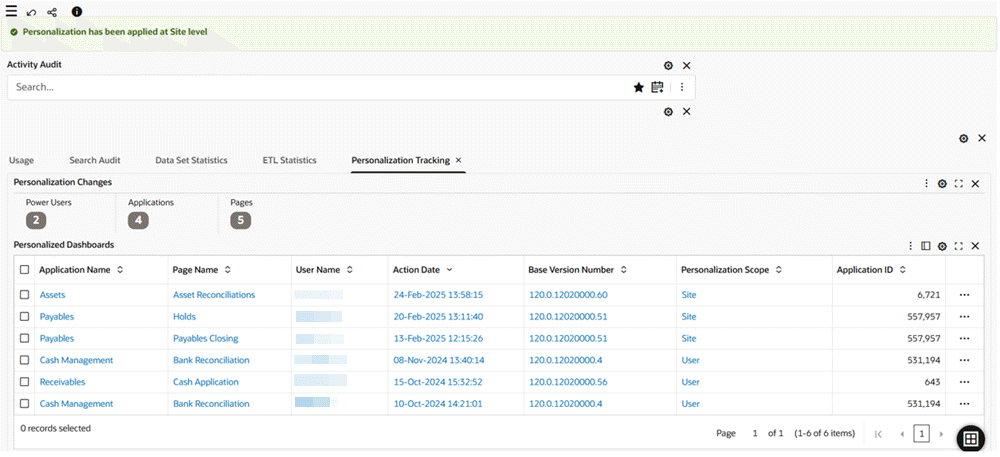The height and width of the screenshot is (457, 1000).
Task: Select page number 1 in pagination
Action: [x=922, y=434]
